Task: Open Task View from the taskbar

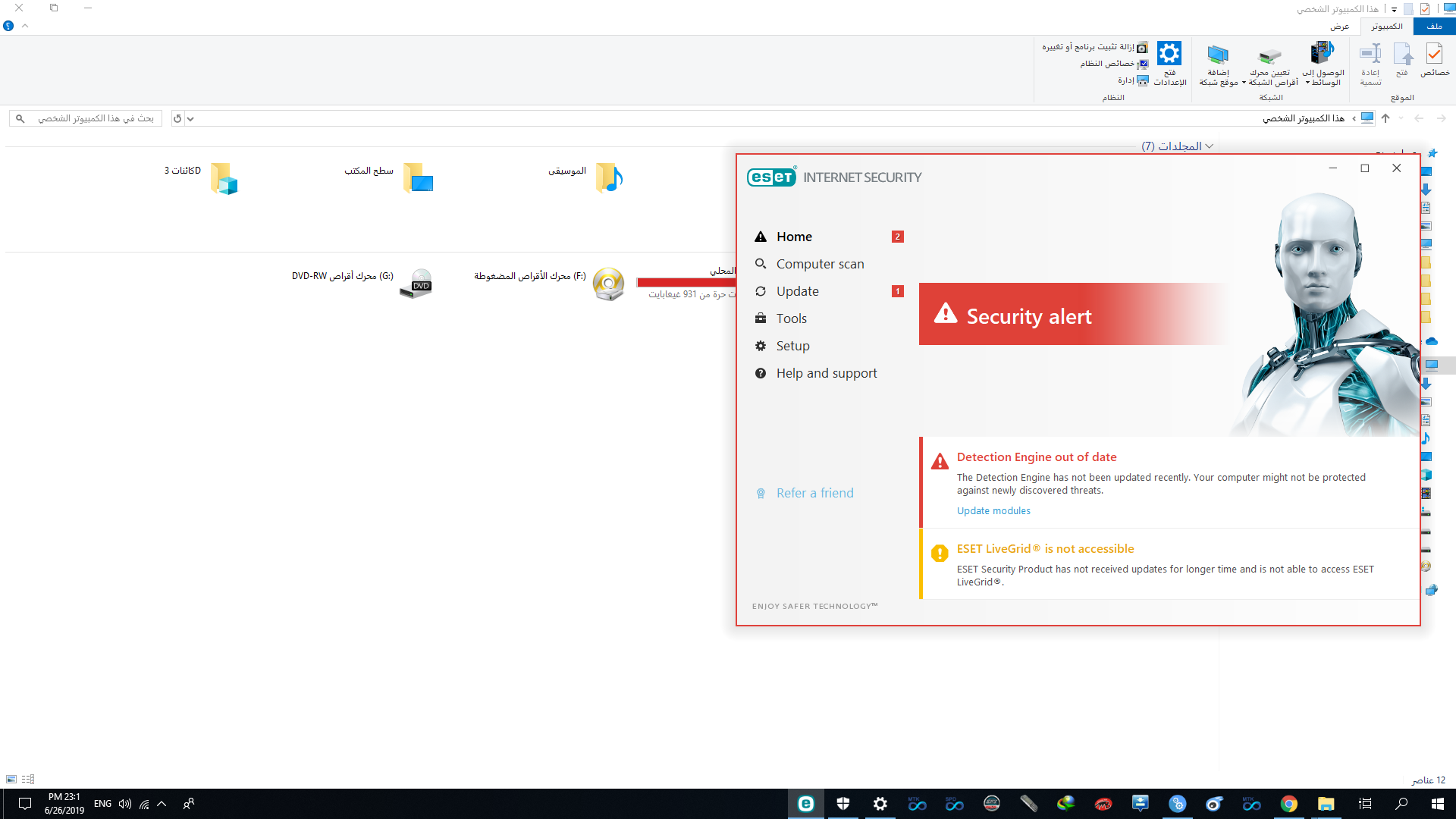Action: pyautogui.click(x=1364, y=804)
